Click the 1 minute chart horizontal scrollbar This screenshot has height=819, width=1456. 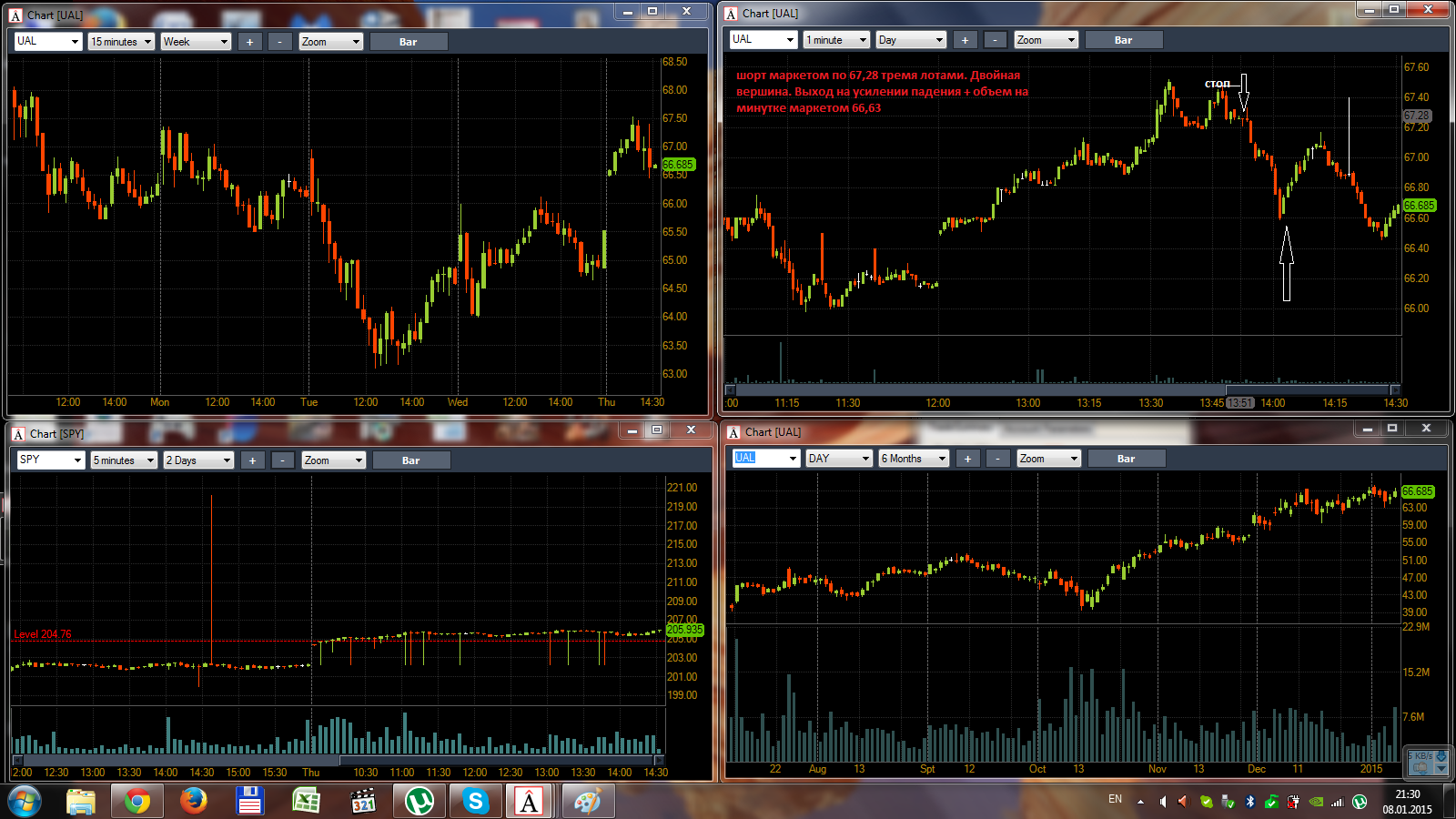[x=1062, y=389]
